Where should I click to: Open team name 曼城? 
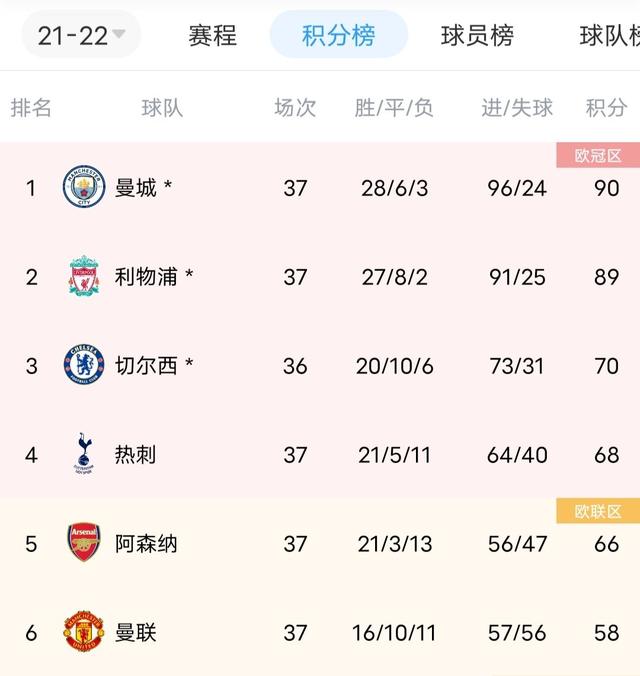(136, 188)
